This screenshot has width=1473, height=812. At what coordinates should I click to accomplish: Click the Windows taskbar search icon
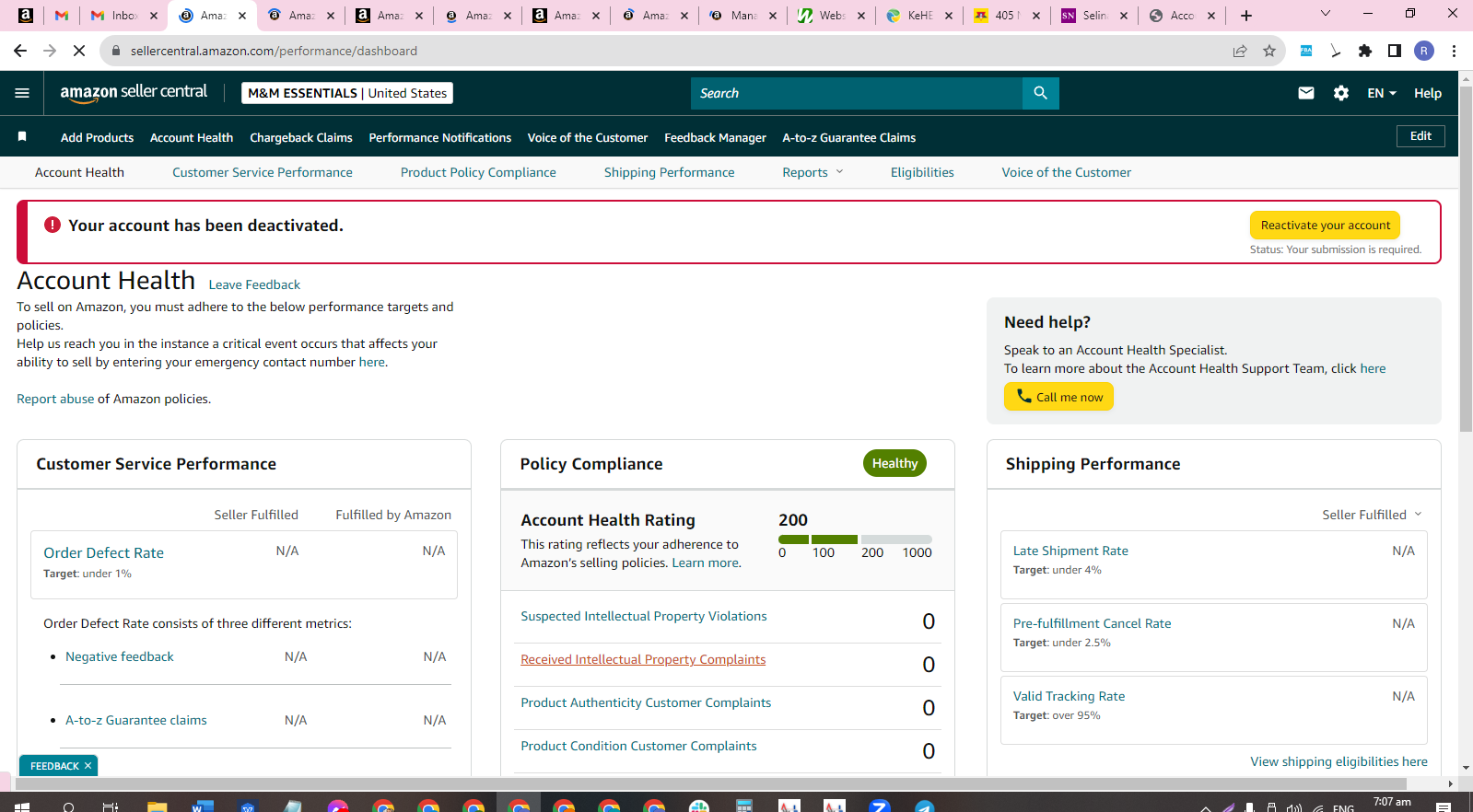[x=69, y=807]
